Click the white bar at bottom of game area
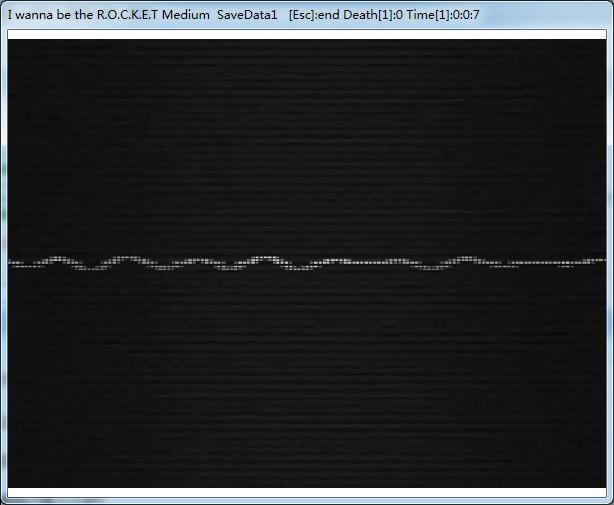 (306, 491)
